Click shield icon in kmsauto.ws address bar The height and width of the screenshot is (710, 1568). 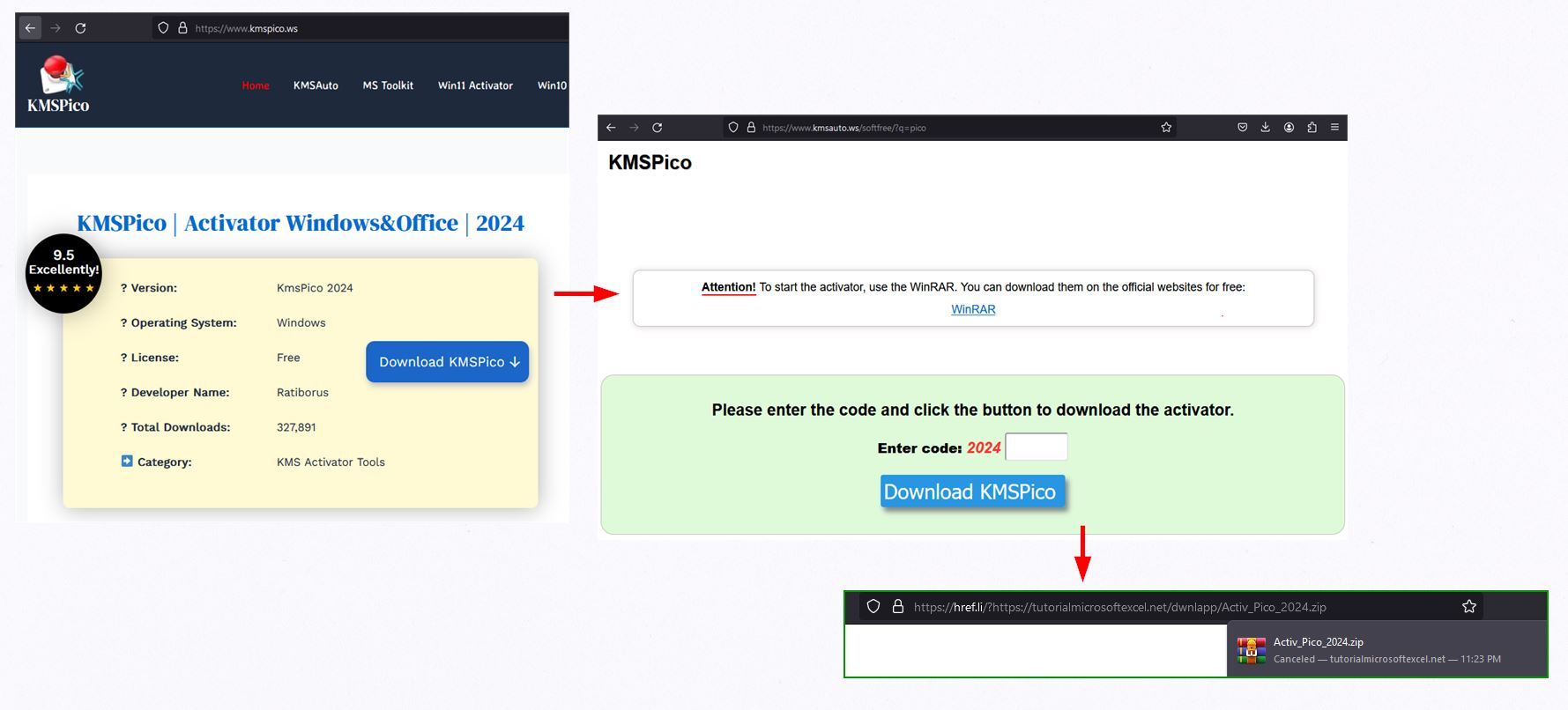coord(732,128)
